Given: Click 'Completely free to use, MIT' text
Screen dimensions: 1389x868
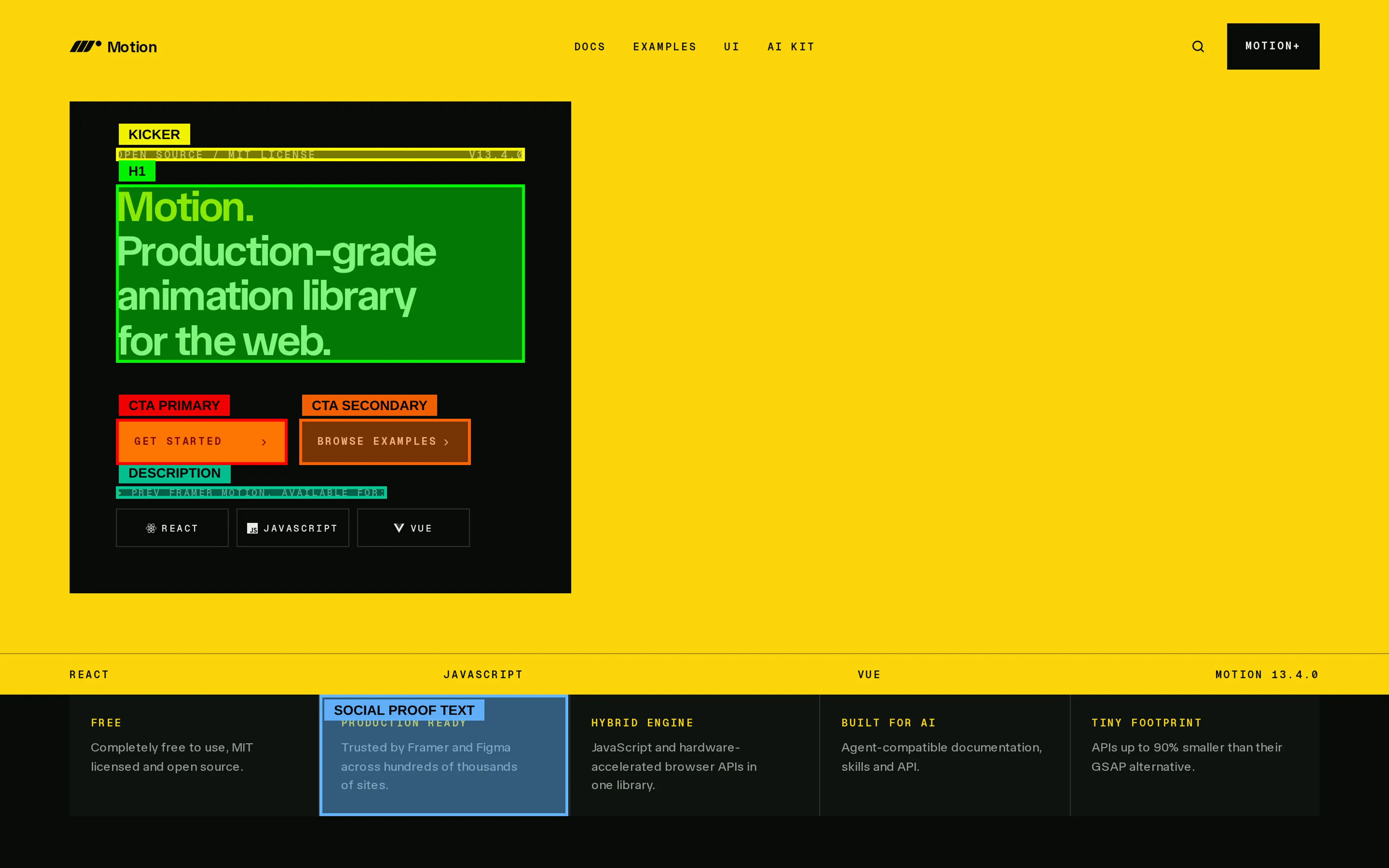Looking at the screenshot, I should [x=171, y=748].
